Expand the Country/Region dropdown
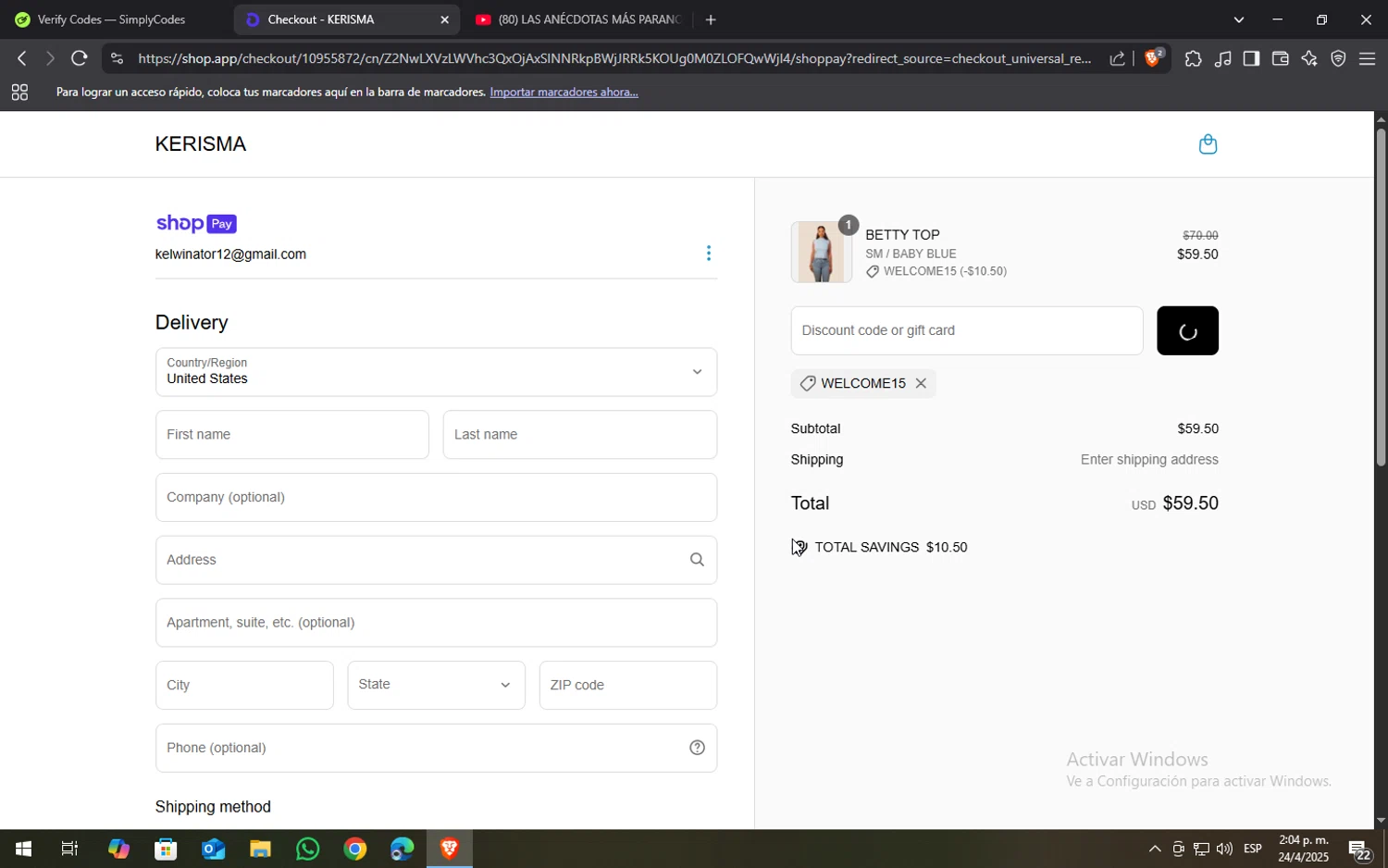This screenshot has width=1388, height=868. pos(436,372)
